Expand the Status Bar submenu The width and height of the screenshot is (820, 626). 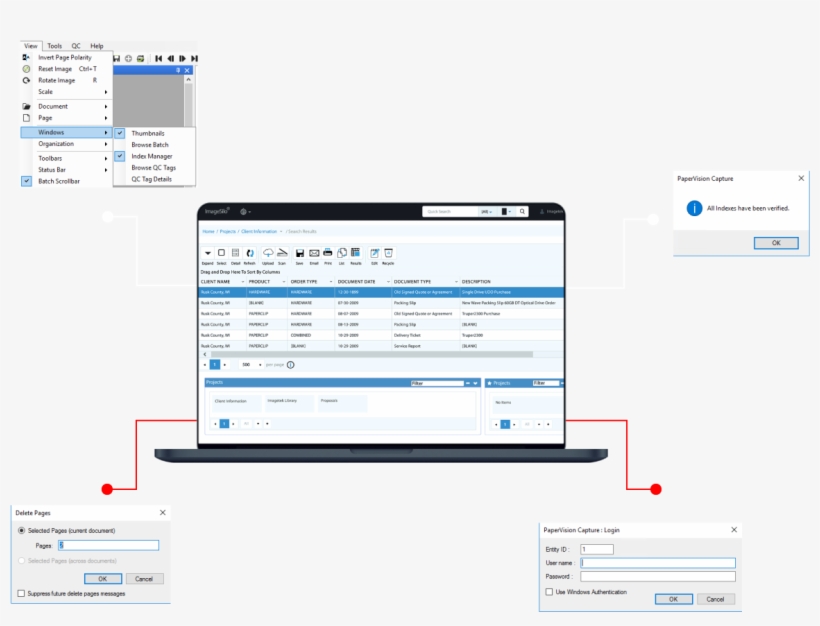pyautogui.click(x=67, y=170)
